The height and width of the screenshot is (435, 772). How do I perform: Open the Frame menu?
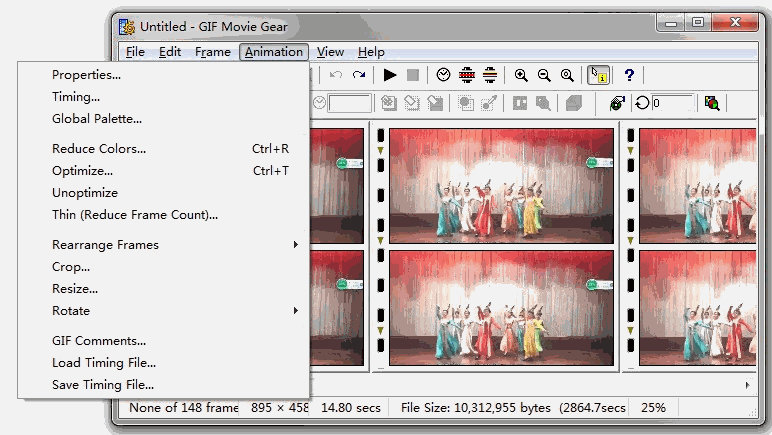213,52
